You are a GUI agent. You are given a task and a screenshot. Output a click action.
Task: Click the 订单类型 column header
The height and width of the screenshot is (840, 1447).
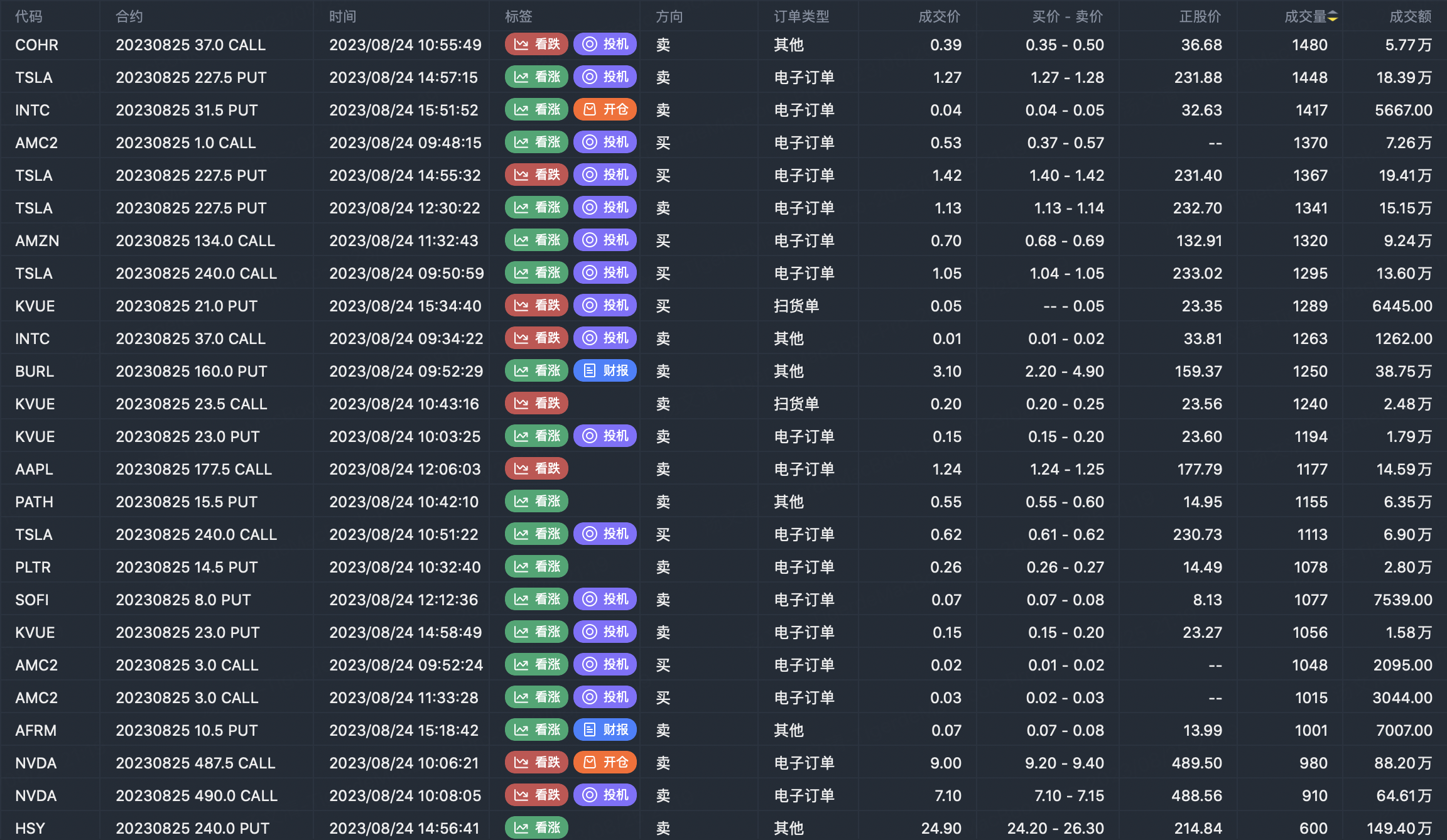pyautogui.click(x=801, y=17)
